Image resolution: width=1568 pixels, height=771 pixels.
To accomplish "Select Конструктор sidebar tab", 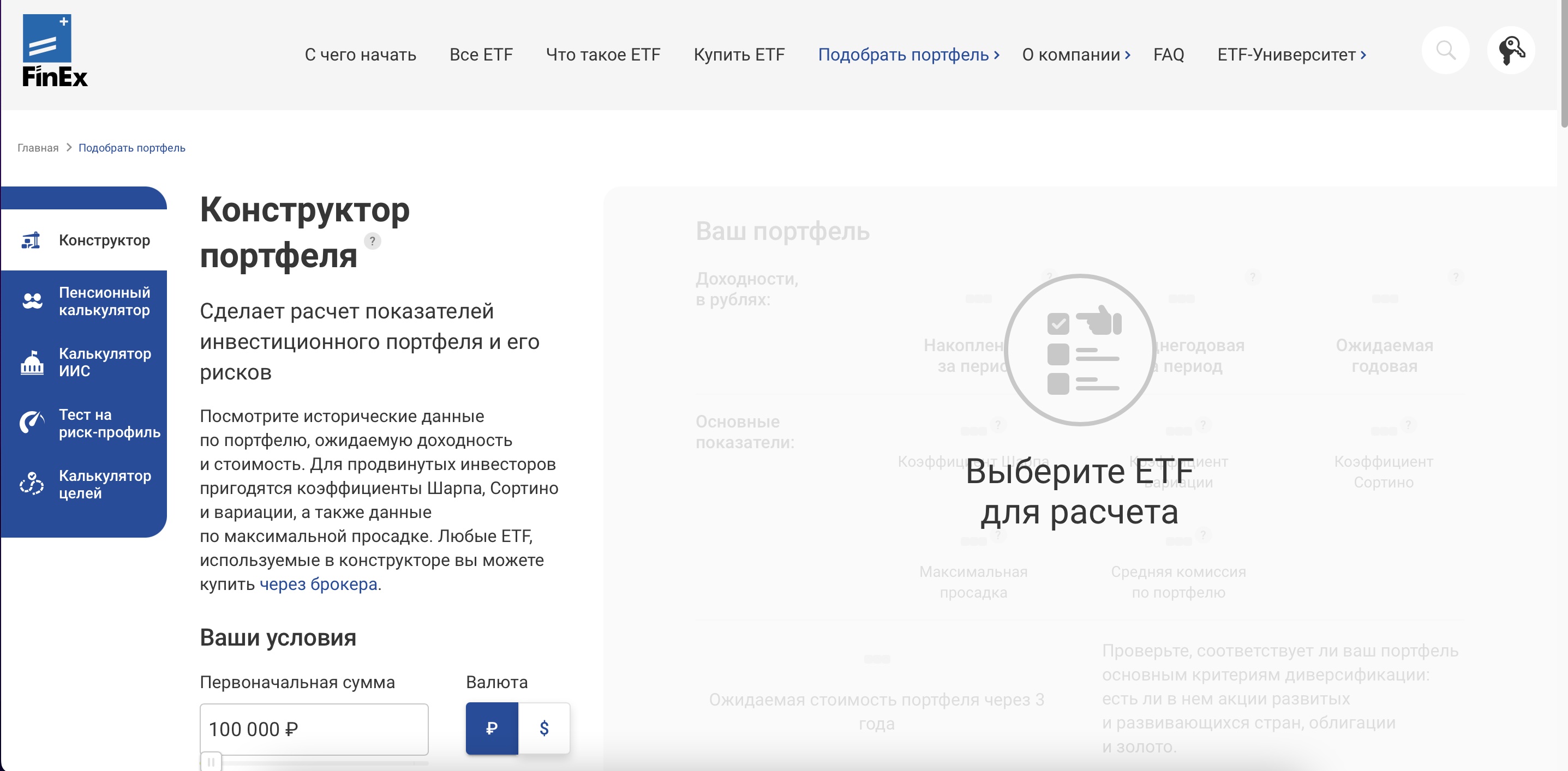I will click(x=84, y=240).
